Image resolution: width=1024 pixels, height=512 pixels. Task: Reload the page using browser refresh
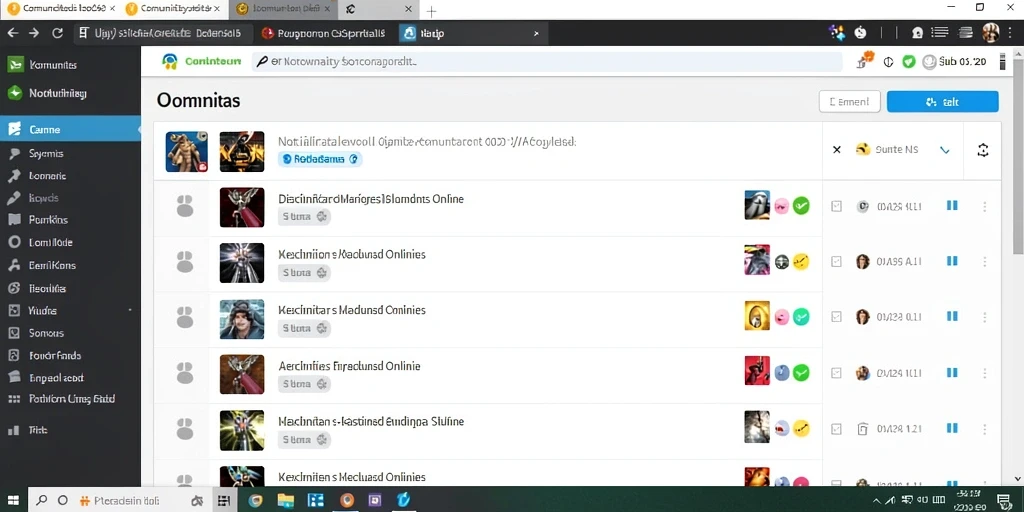(x=57, y=33)
